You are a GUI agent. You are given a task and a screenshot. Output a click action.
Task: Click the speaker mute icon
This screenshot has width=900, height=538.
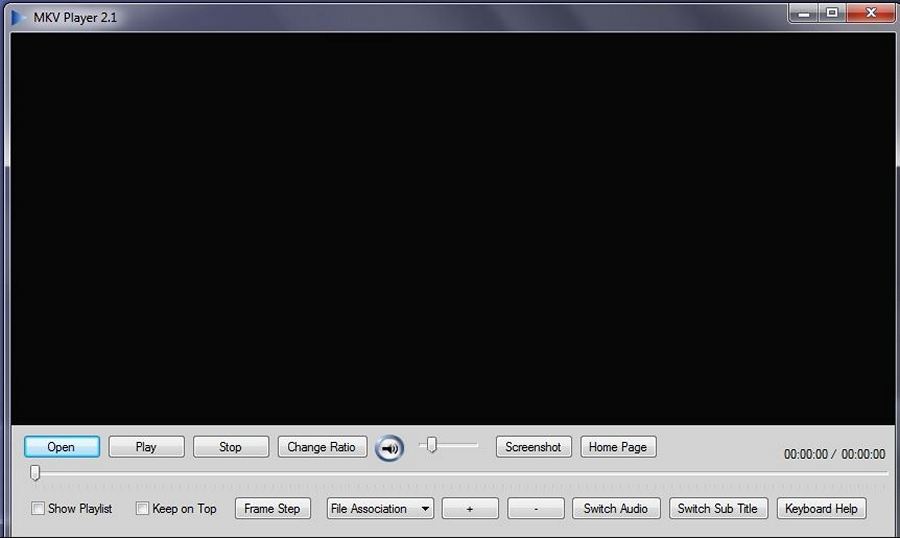[x=390, y=448]
